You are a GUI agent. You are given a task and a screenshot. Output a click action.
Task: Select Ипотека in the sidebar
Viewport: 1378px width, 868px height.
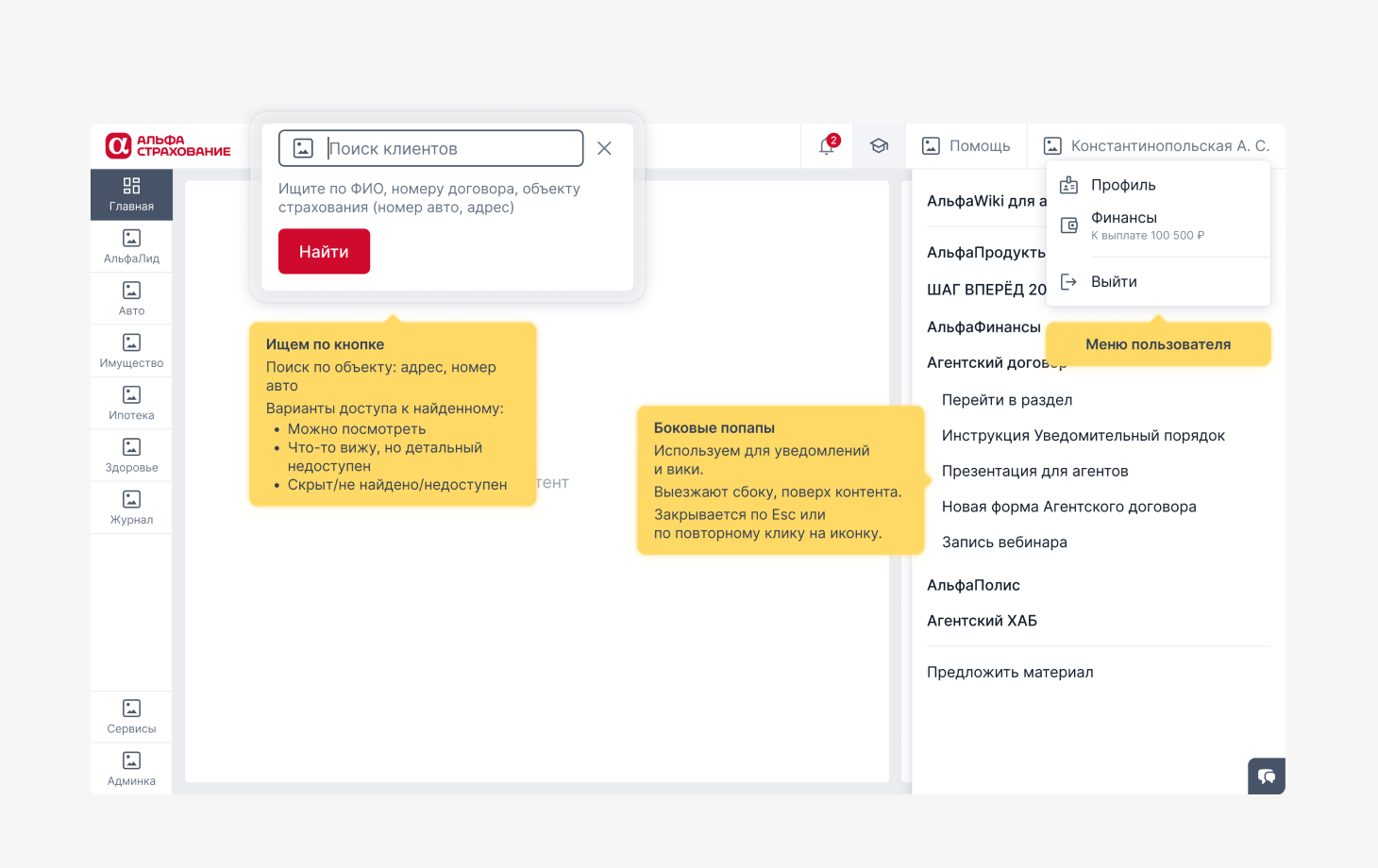click(131, 404)
